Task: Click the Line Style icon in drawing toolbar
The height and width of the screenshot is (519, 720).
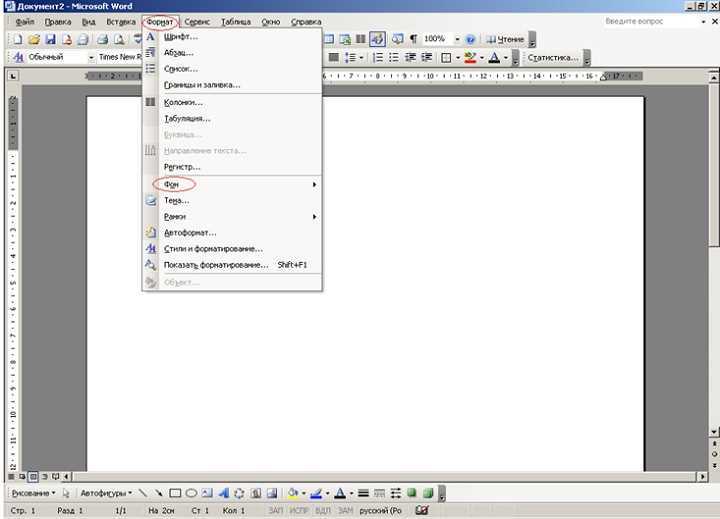Action: [x=363, y=493]
